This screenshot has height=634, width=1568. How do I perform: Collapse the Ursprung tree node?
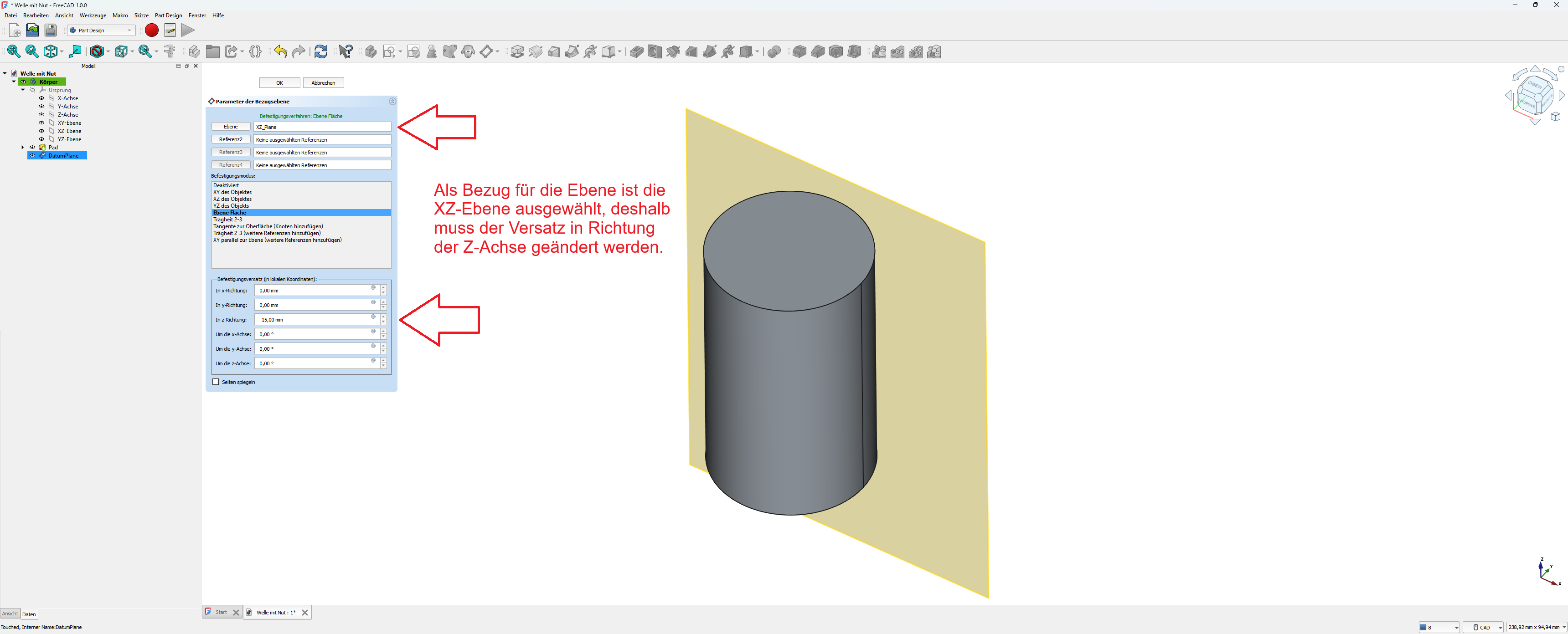(23, 90)
